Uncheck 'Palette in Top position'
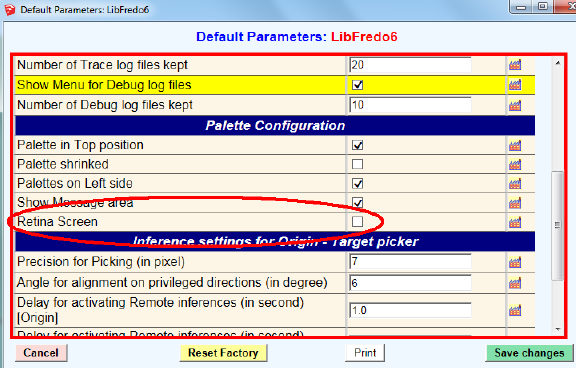This screenshot has width=576, height=368. click(357, 145)
